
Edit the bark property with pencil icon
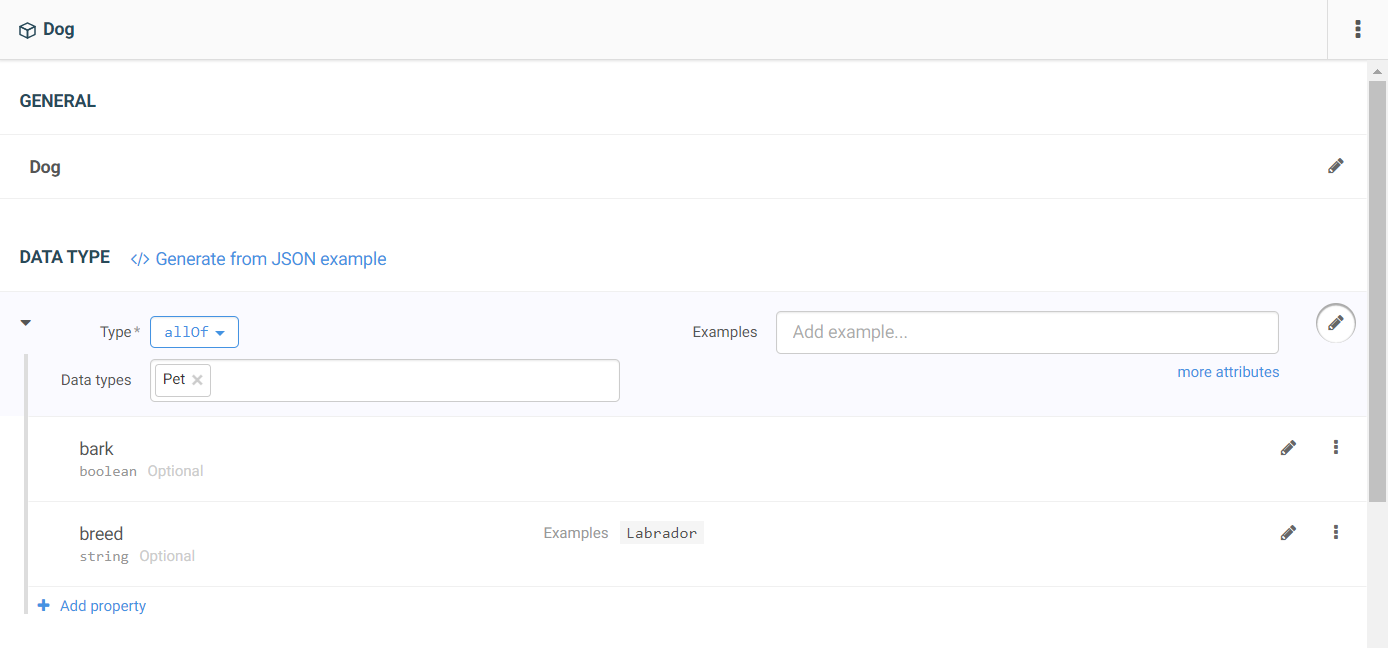(x=1288, y=448)
